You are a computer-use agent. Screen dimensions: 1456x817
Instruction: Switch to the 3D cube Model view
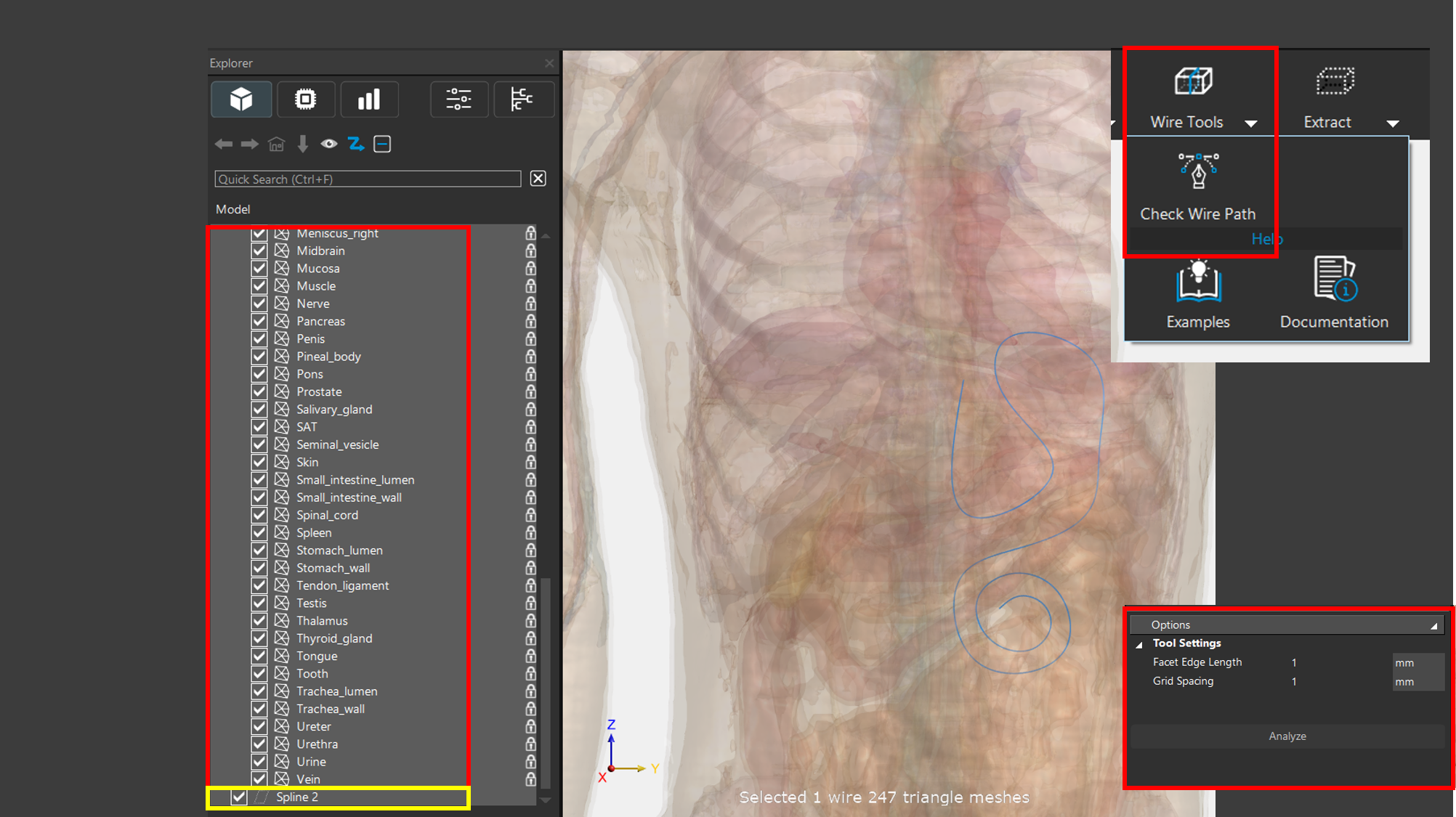241,99
